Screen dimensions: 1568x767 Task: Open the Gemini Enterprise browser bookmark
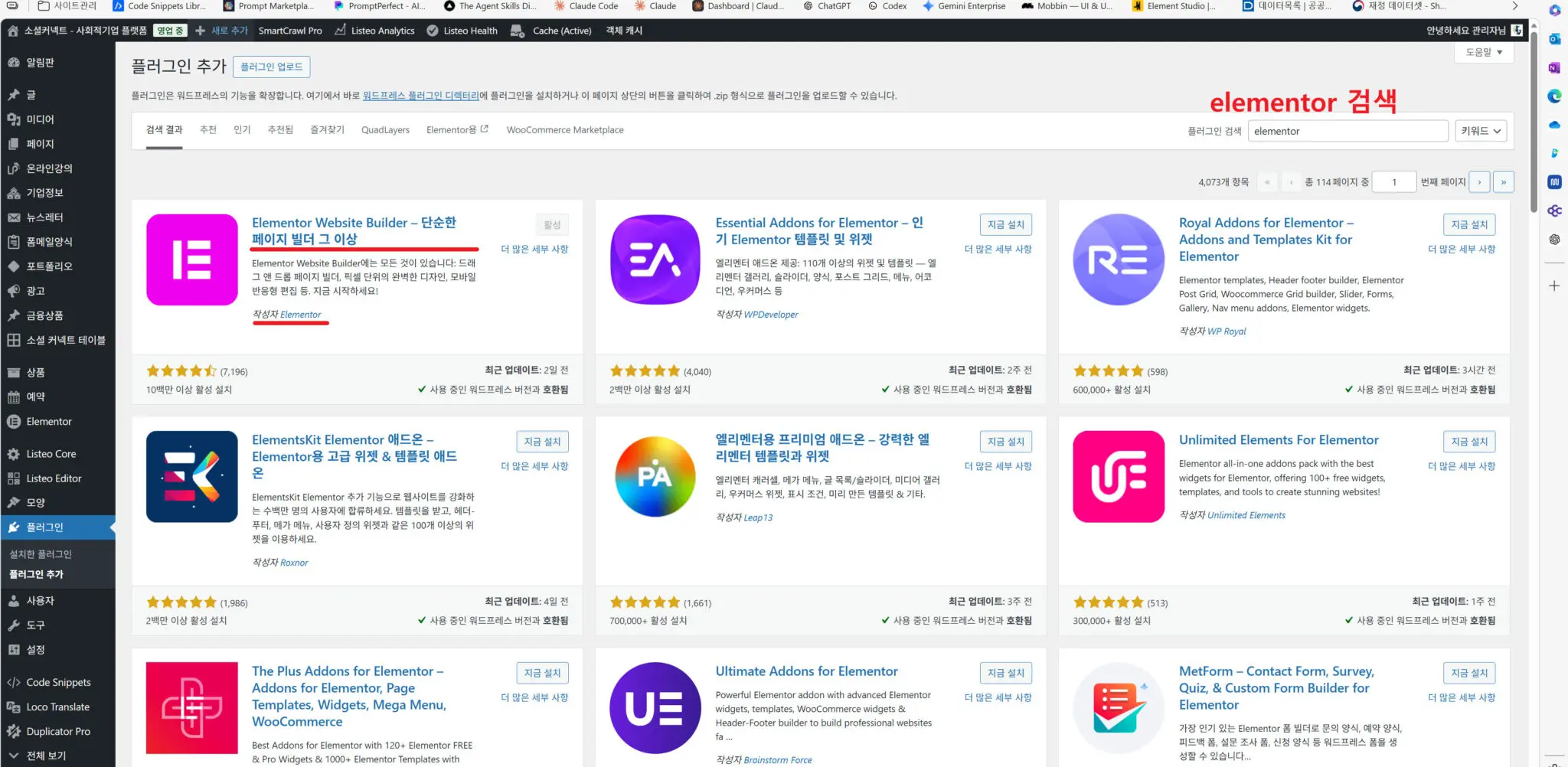pyautogui.click(x=964, y=6)
